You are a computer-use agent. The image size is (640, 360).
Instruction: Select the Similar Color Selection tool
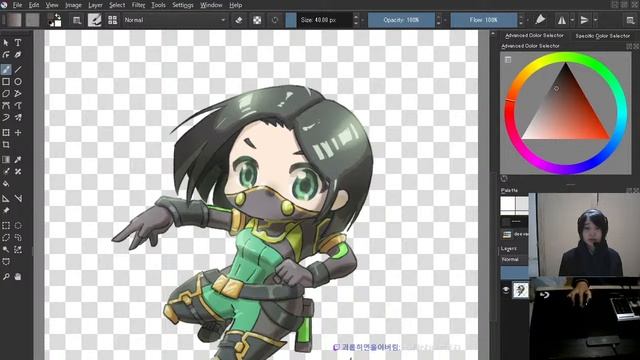coord(18,249)
